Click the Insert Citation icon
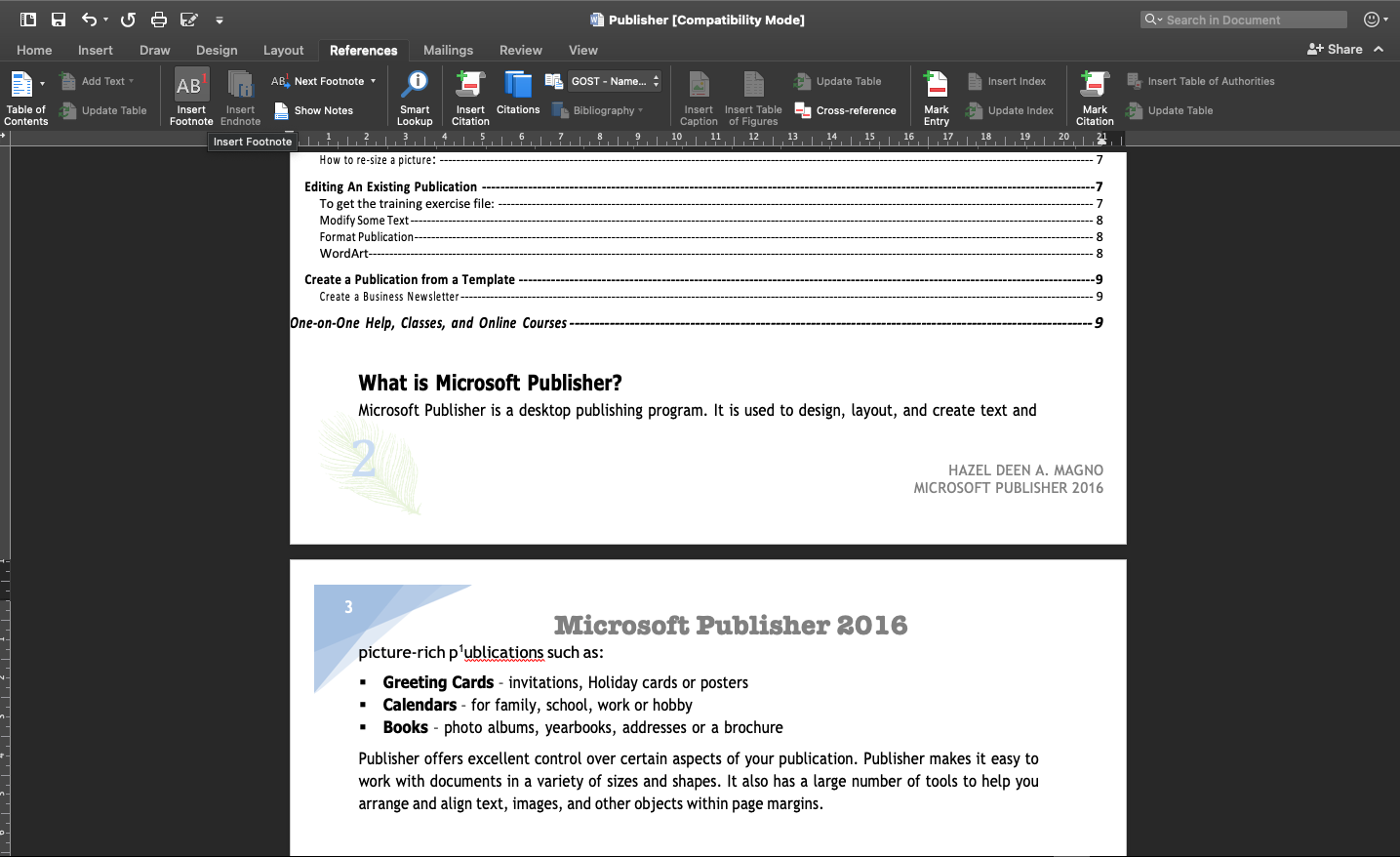The width and height of the screenshot is (1400, 857). point(470,85)
